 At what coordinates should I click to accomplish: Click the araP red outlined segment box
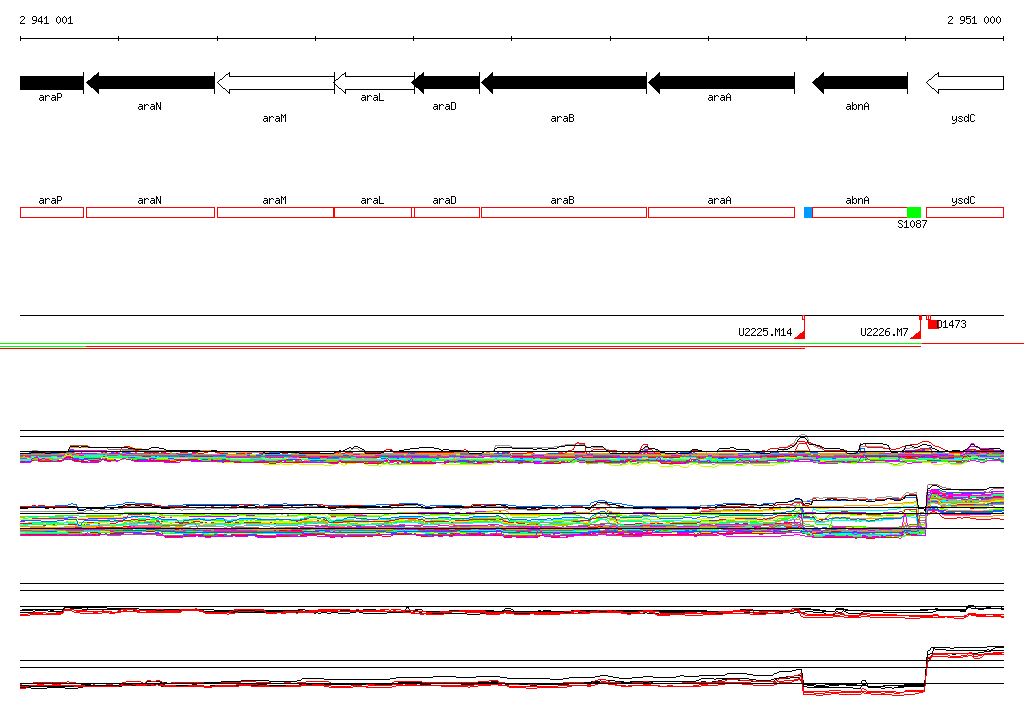(52, 212)
